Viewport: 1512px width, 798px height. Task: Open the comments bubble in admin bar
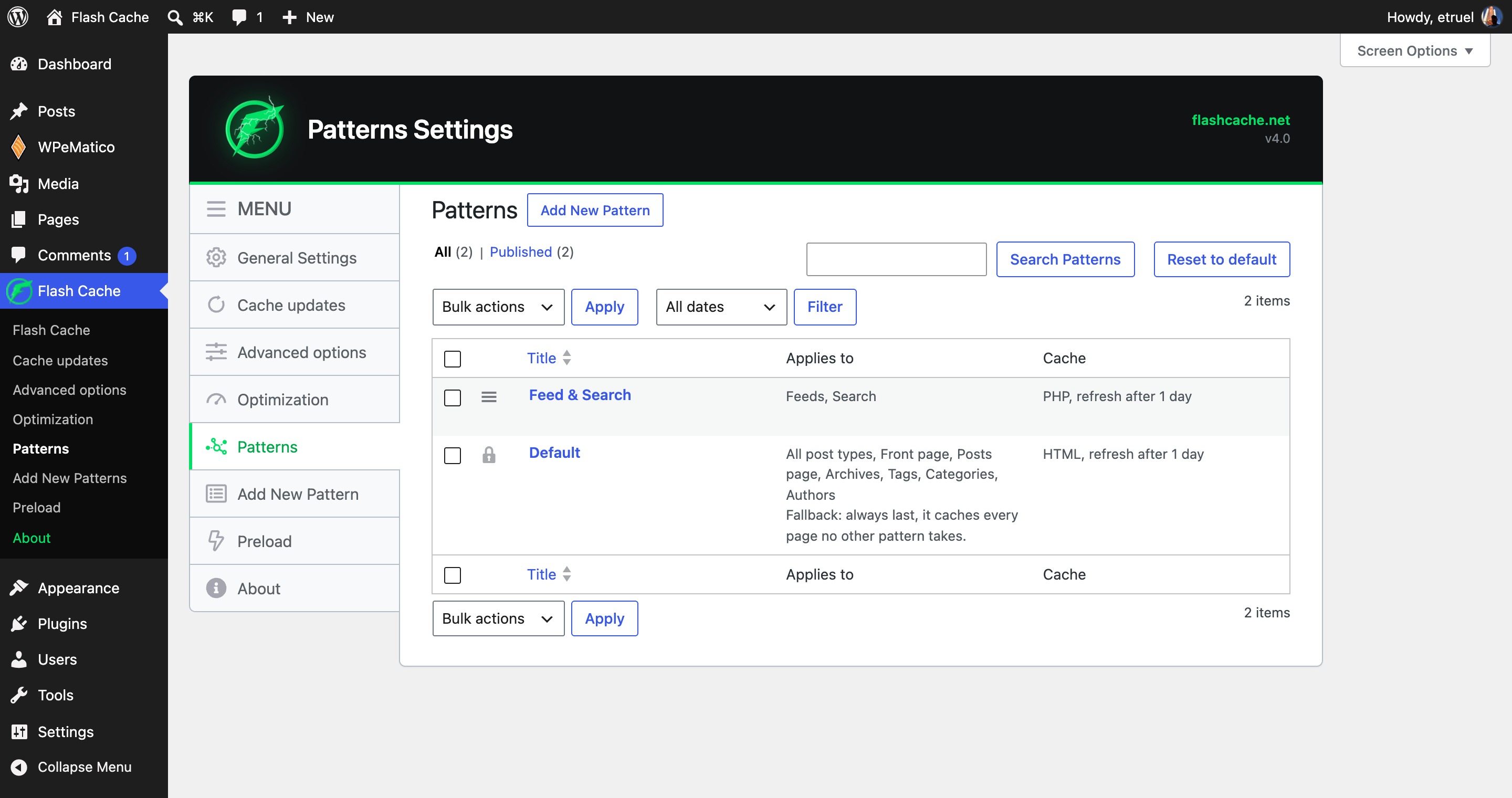[239, 17]
